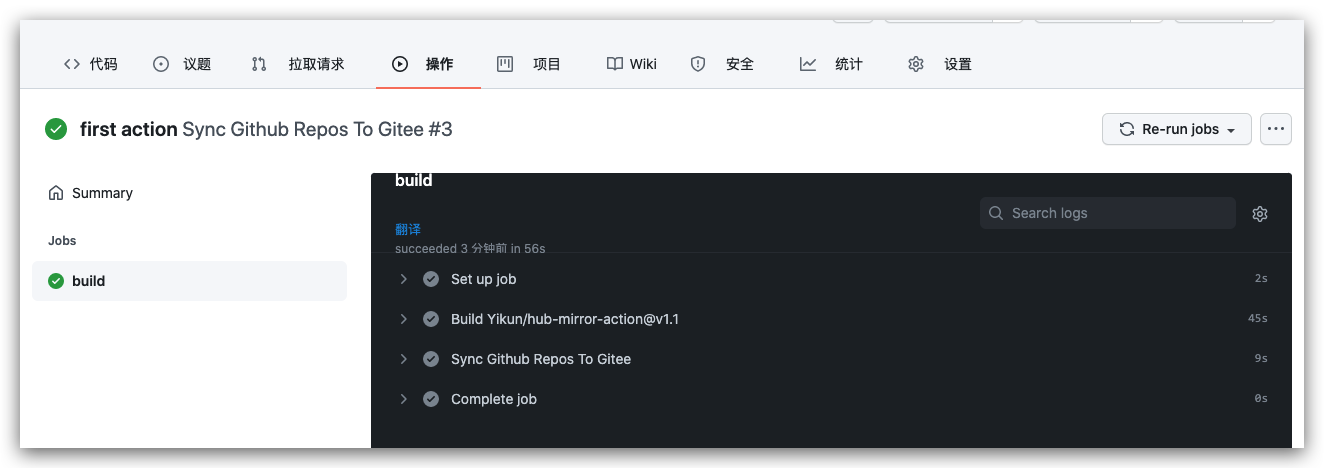Click the green workflow success checkmark icon
This screenshot has height=468, width=1324.
pos(56,129)
